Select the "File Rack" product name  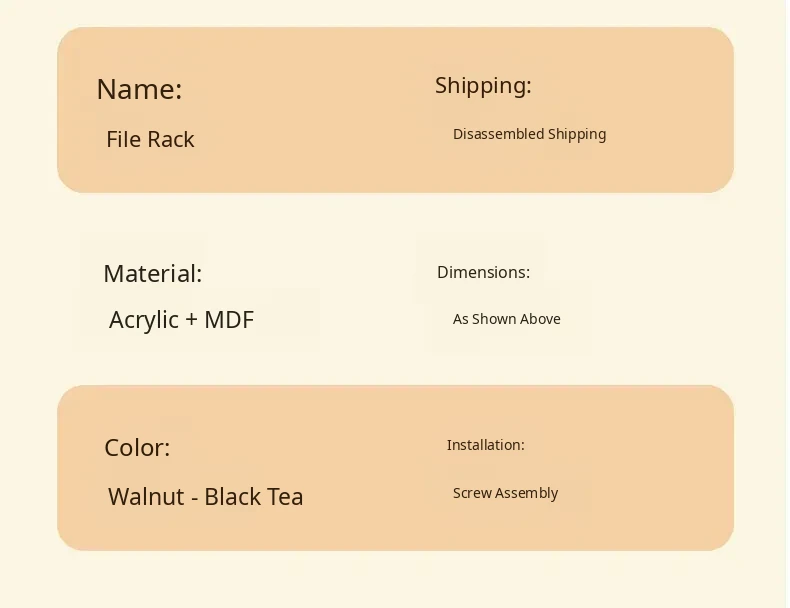150,139
